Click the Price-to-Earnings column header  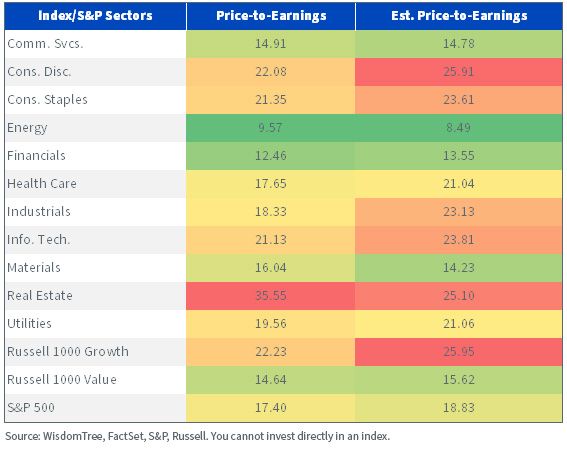(271, 16)
